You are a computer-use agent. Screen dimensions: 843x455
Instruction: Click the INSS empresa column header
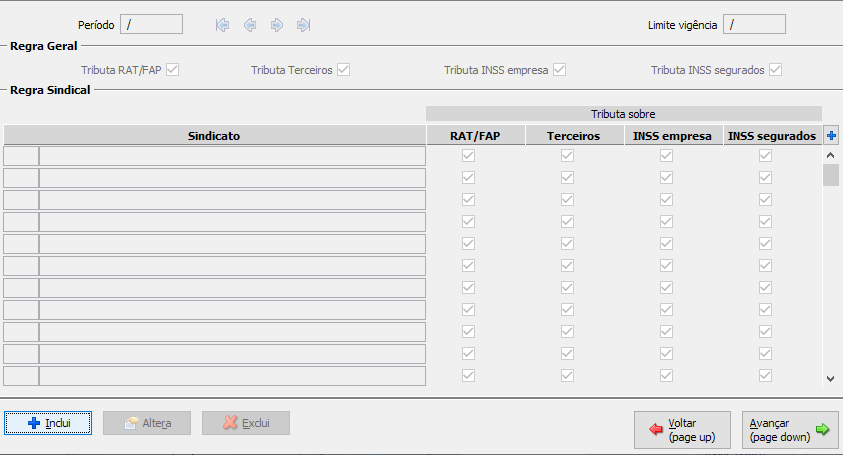click(673, 136)
